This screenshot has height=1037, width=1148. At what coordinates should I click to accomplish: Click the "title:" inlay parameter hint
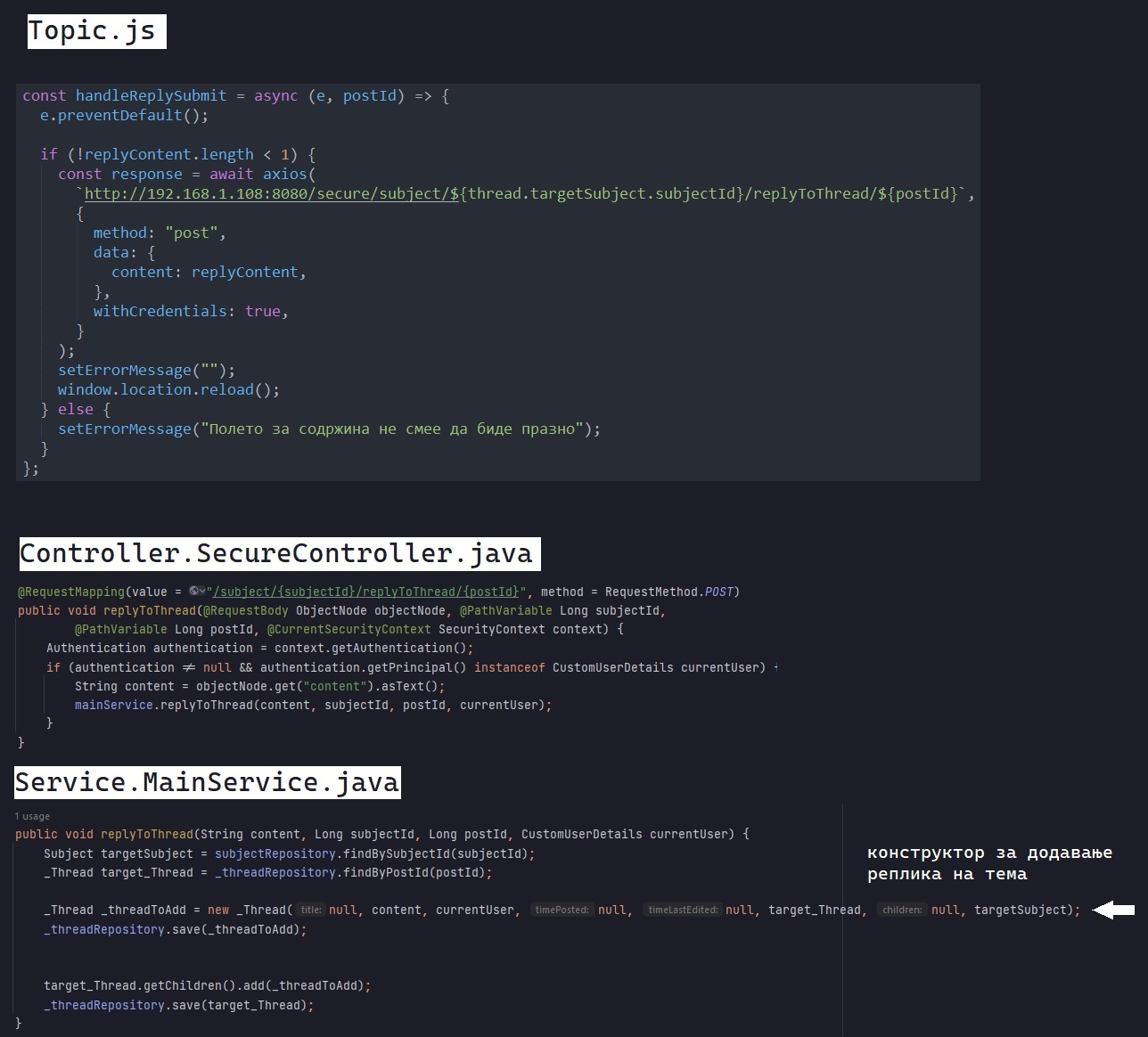click(310, 910)
